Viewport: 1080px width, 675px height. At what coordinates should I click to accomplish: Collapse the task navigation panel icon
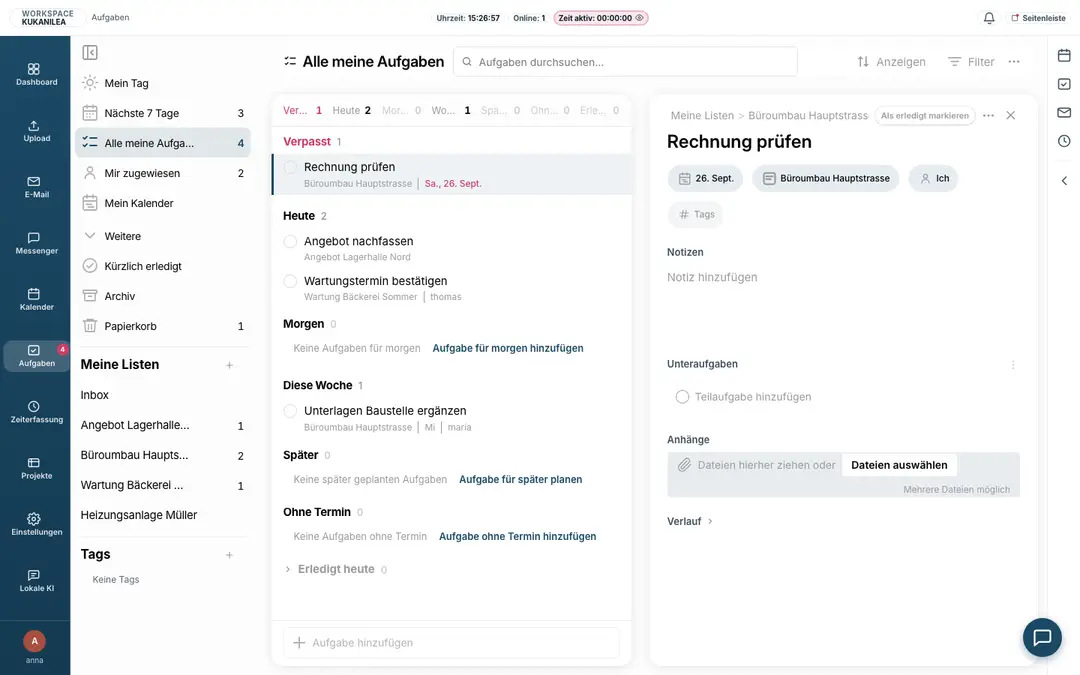point(90,52)
